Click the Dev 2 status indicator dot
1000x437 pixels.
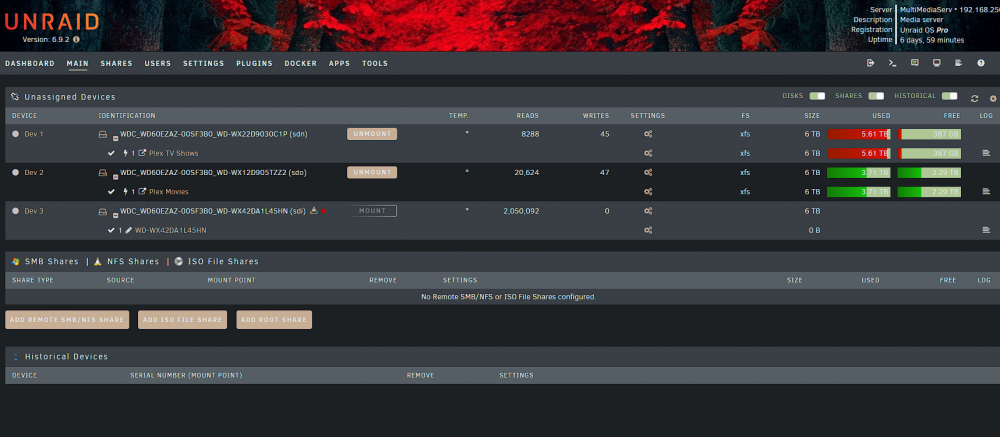(15, 172)
